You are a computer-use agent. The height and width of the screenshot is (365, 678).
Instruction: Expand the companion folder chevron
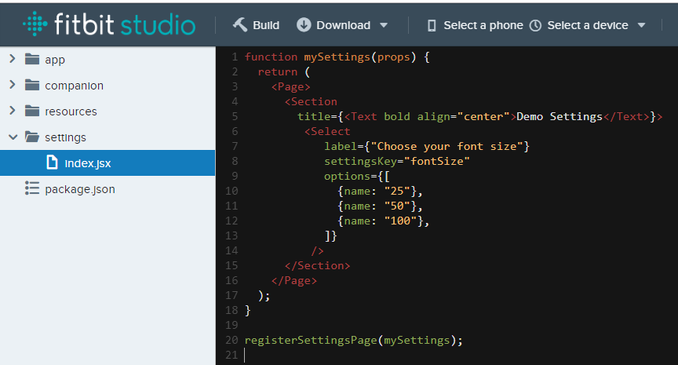click(12, 85)
